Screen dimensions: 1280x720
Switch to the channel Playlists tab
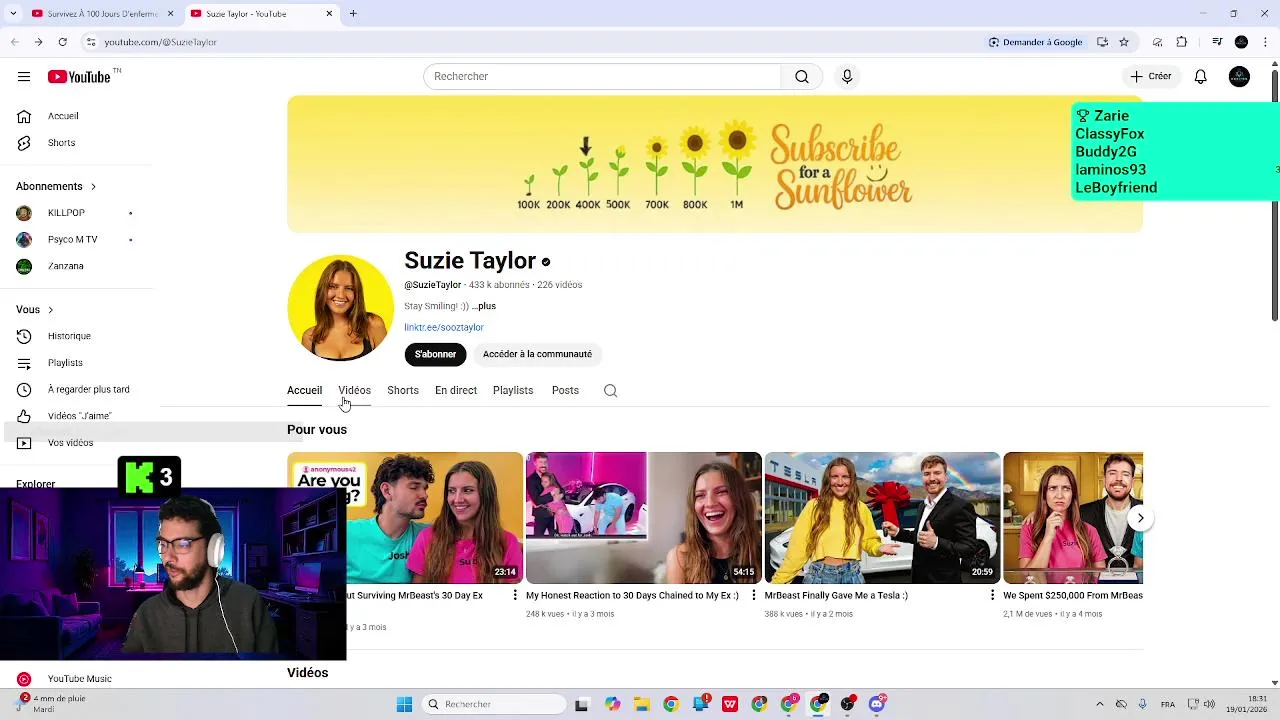tap(513, 391)
